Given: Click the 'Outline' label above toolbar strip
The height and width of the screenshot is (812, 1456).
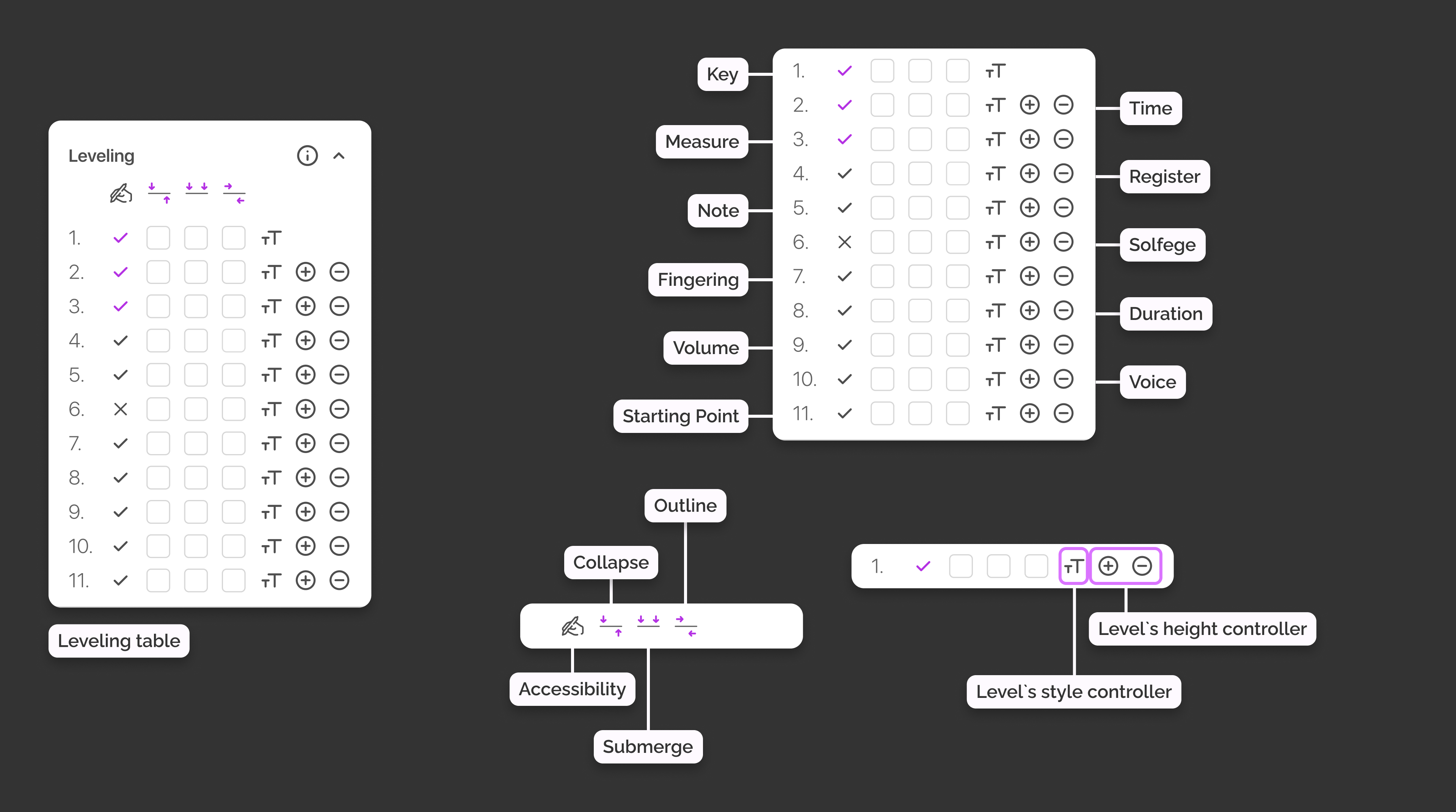Looking at the screenshot, I should (x=686, y=506).
